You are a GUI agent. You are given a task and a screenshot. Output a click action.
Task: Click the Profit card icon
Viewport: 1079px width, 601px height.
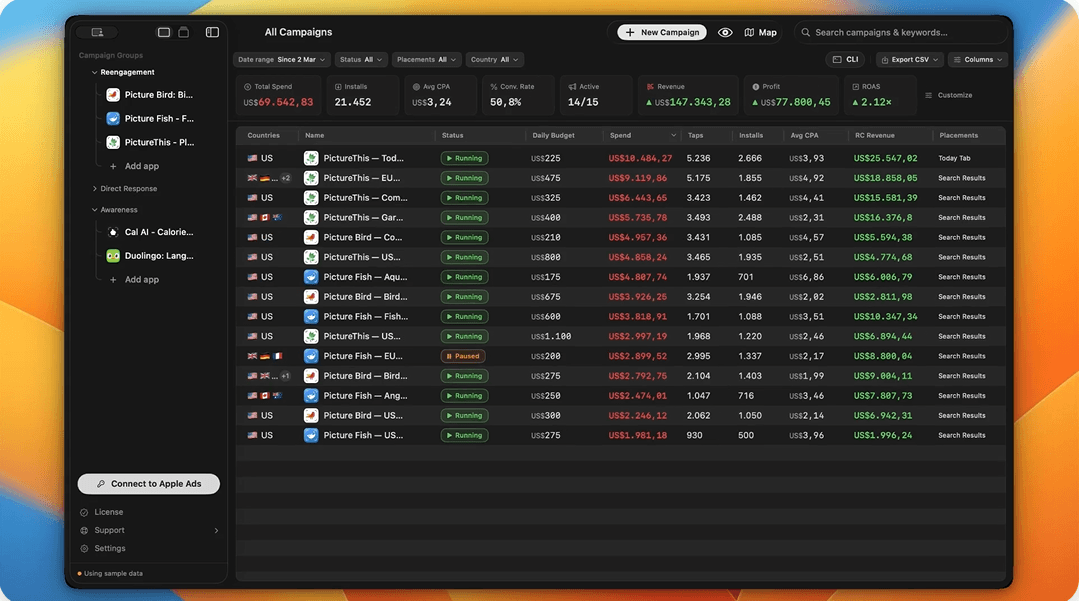click(756, 87)
